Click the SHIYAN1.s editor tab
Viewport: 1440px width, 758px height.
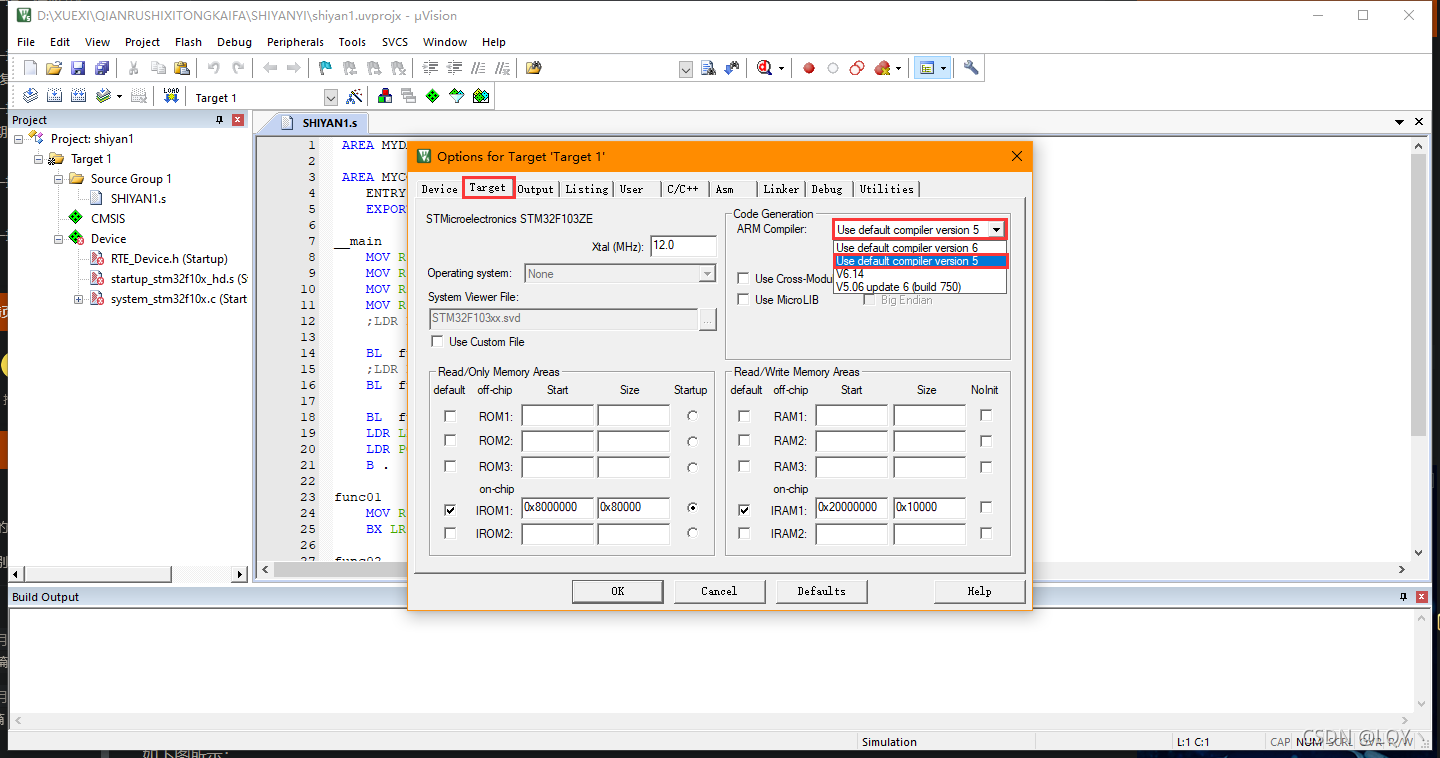point(322,123)
